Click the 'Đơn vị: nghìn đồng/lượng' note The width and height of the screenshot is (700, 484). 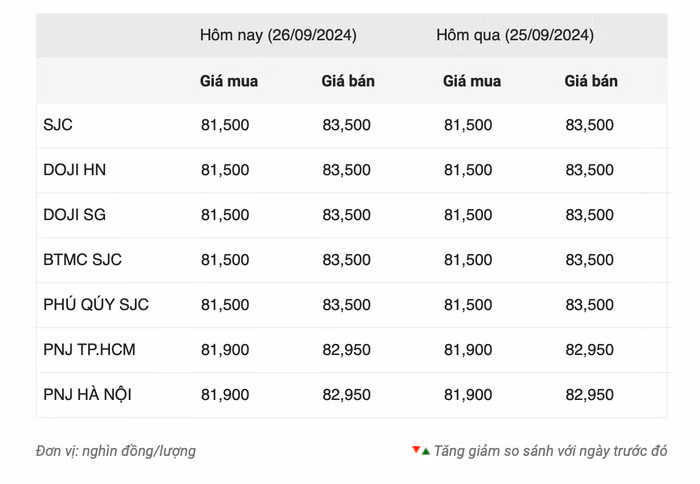[116, 451]
